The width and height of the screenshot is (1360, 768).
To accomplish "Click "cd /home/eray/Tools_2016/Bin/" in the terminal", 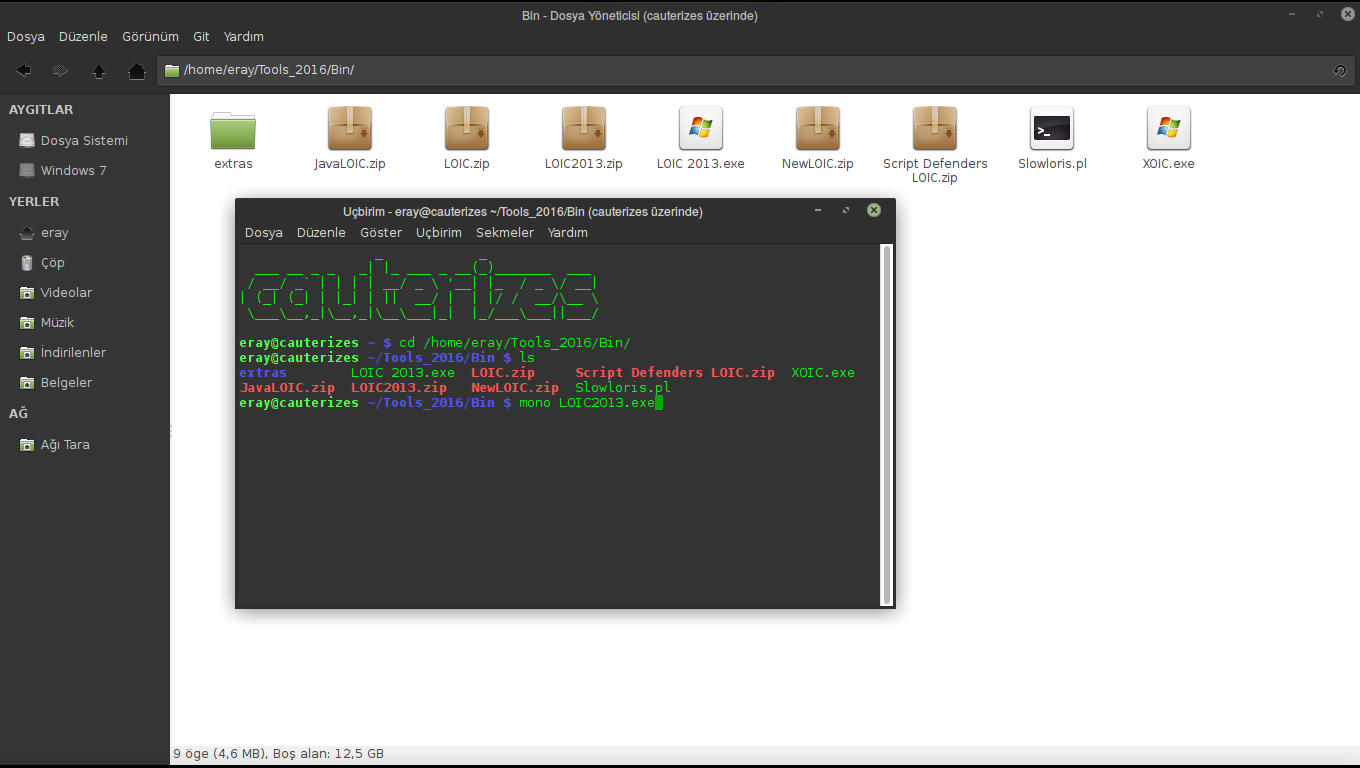I will 515,343.
